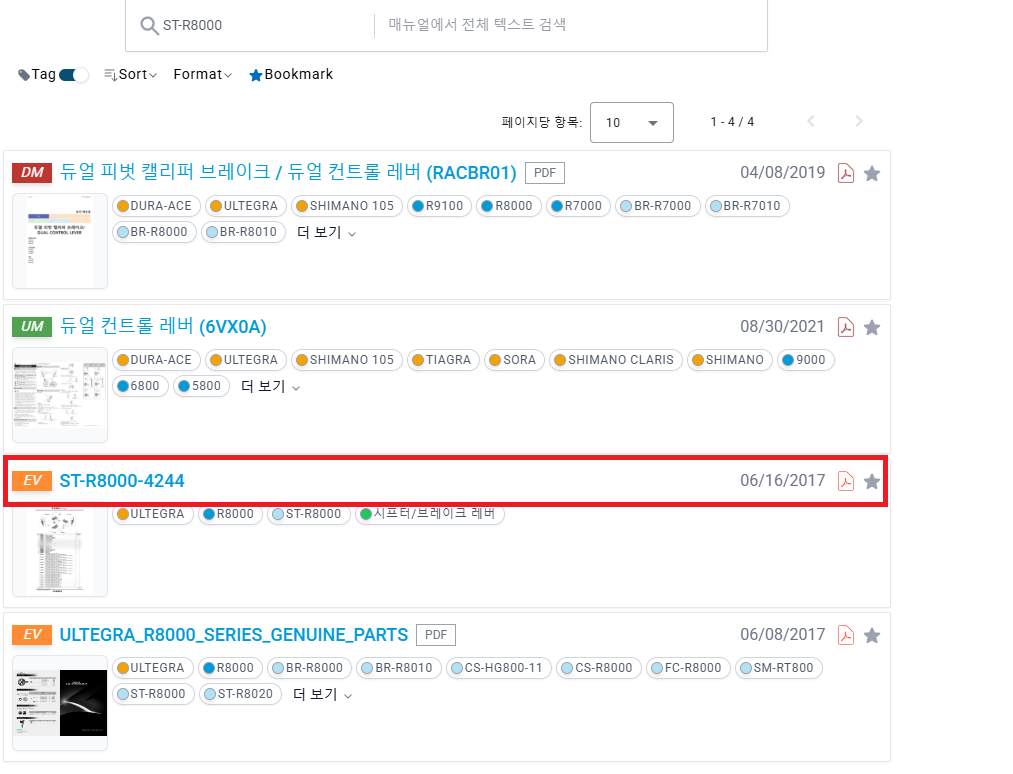The width and height of the screenshot is (1013, 774).
Task: Click the DM badge on RACBR01 row
Action: point(32,173)
